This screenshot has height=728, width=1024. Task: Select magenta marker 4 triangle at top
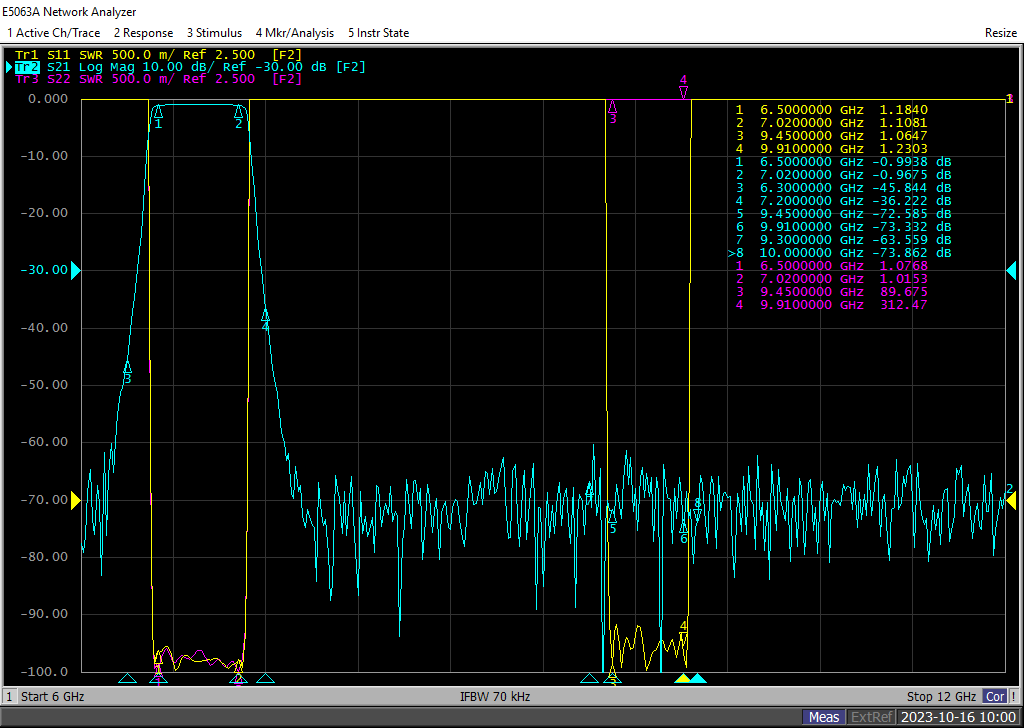(683, 92)
